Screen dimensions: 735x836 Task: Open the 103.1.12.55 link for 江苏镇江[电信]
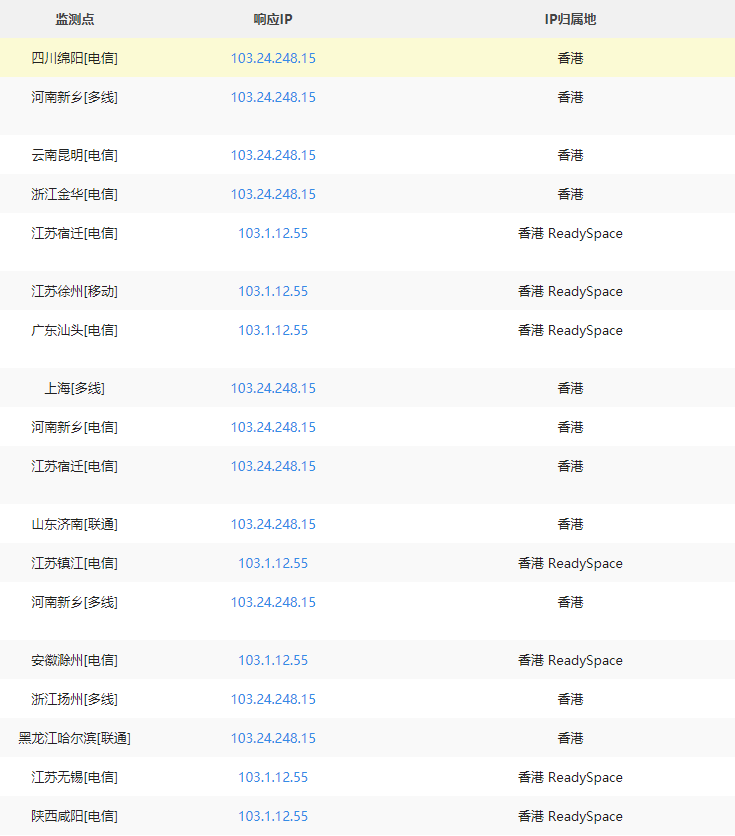tap(273, 563)
